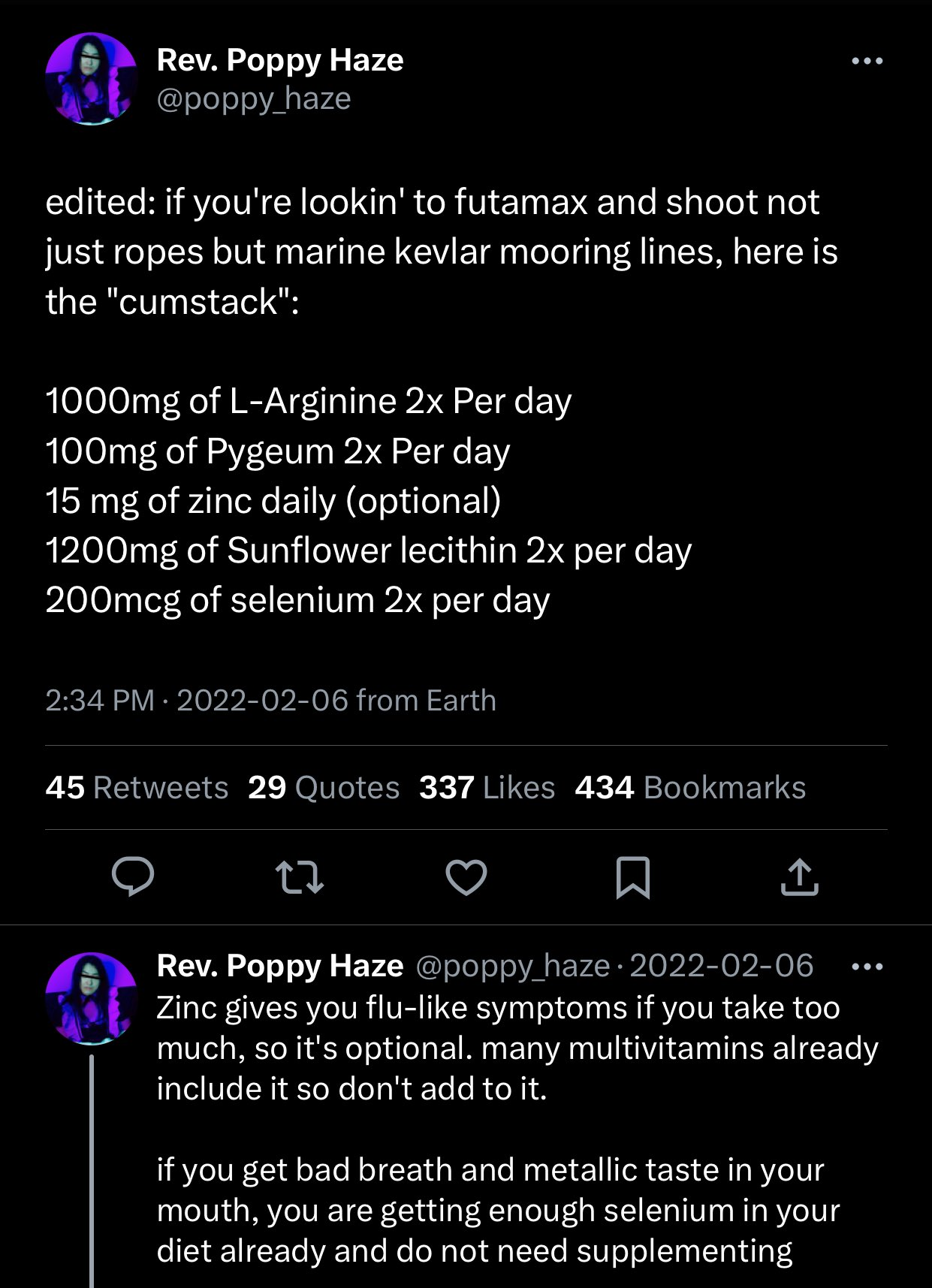Image resolution: width=932 pixels, height=1288 pixels.
Task: Open the @poppy_haze handle in main tweet
Action: [x=254, y=99]
